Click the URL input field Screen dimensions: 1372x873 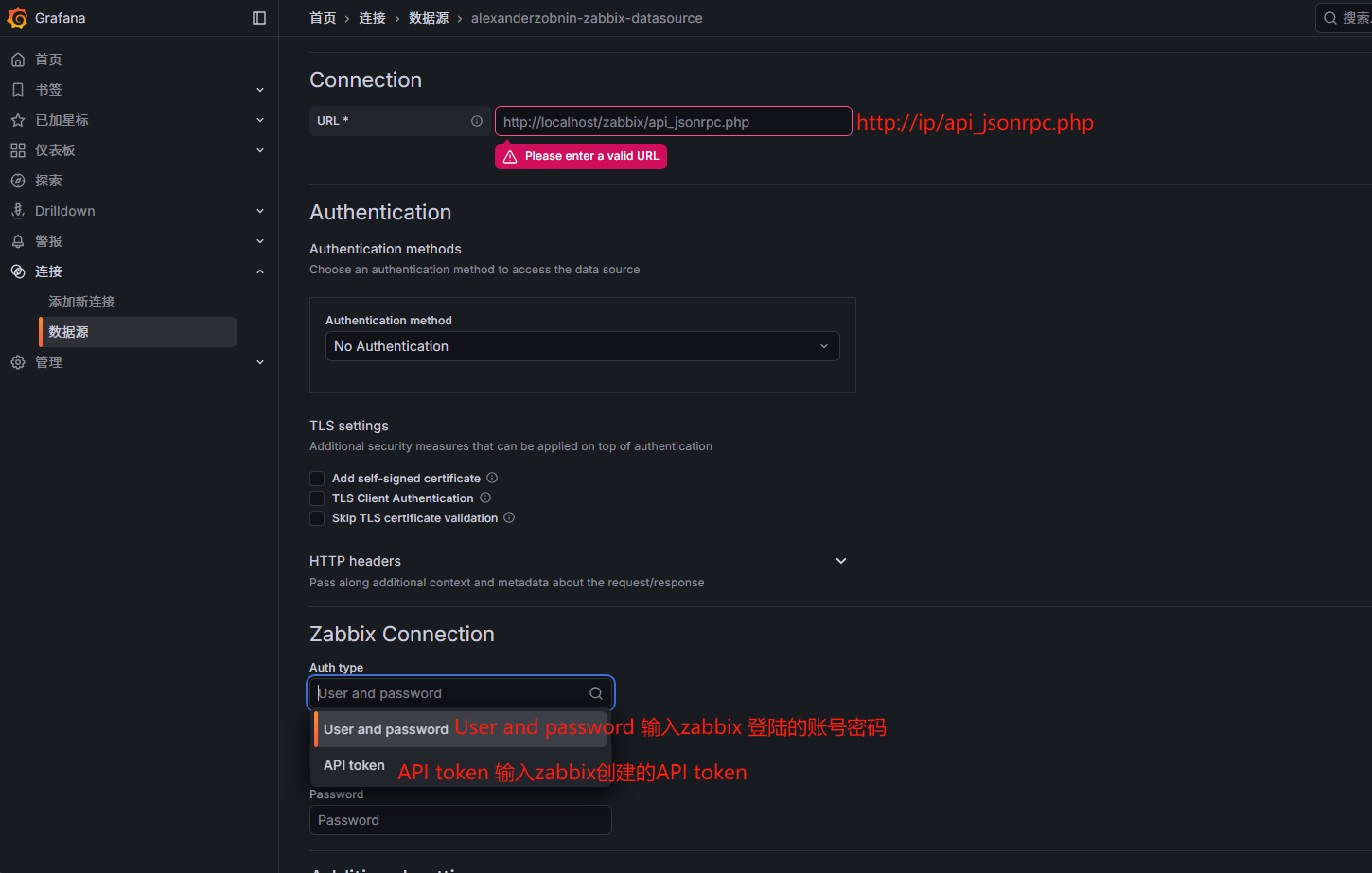673,121
